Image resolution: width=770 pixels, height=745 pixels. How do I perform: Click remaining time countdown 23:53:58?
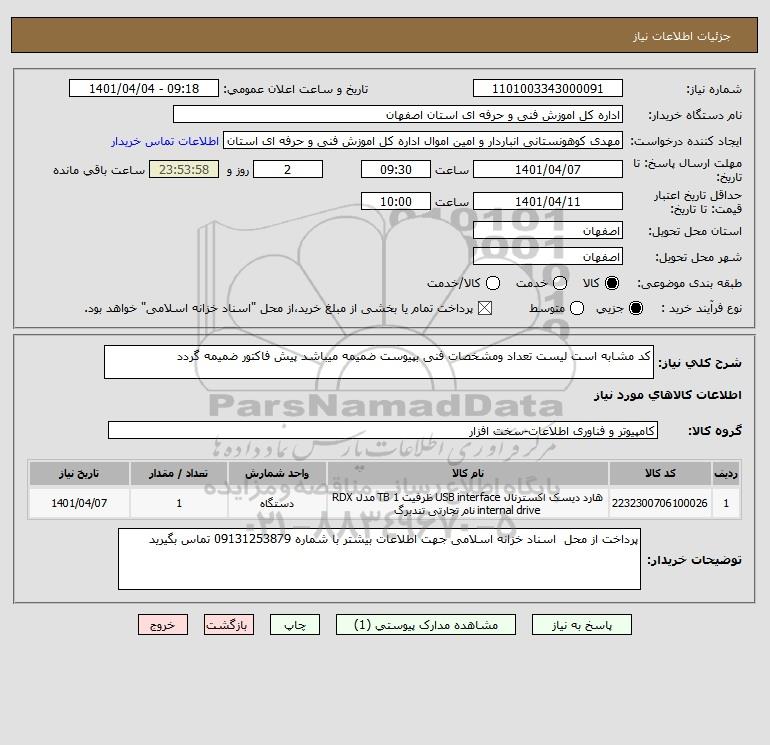[184, 169]
